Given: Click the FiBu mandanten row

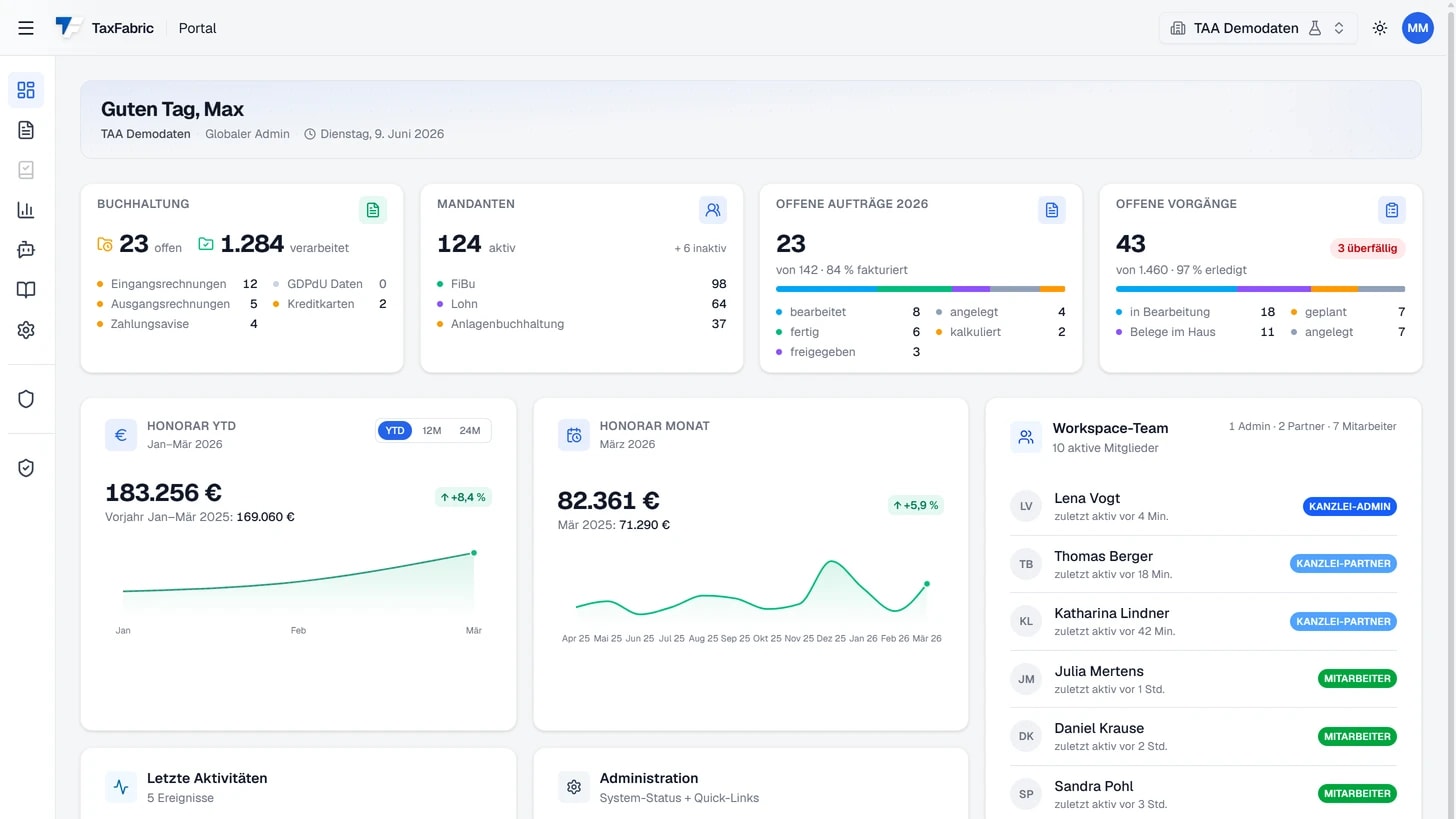Looking at the screenshot, I should tap(582, 284).
